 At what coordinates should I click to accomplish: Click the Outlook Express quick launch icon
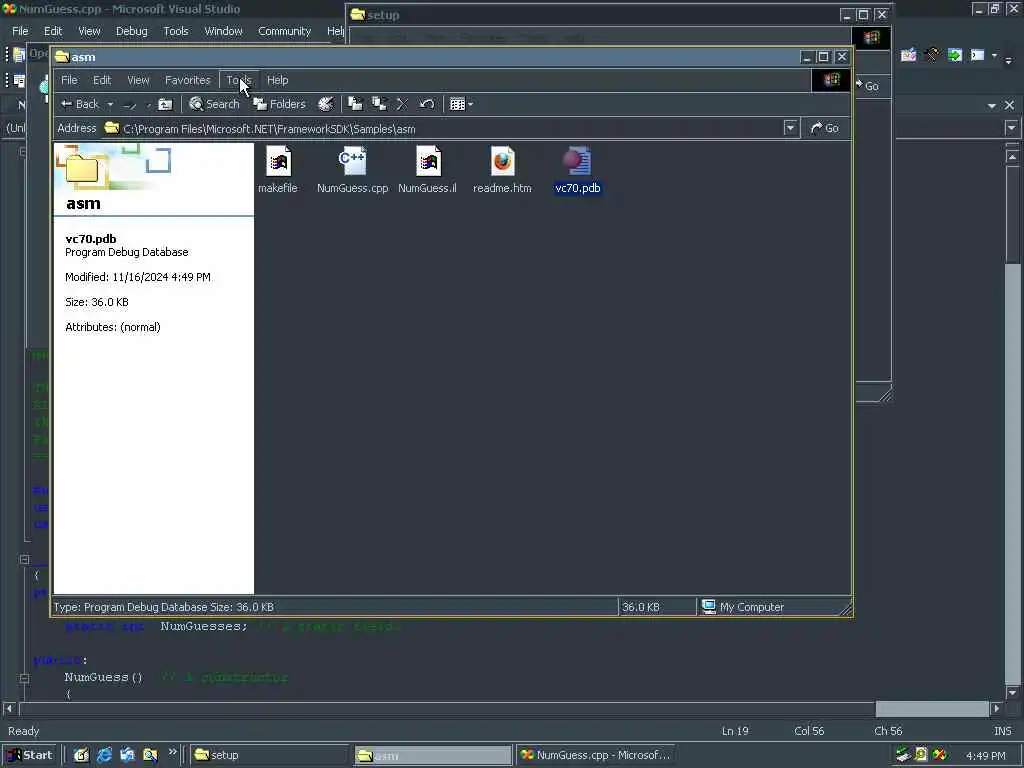tap(127, 755)
